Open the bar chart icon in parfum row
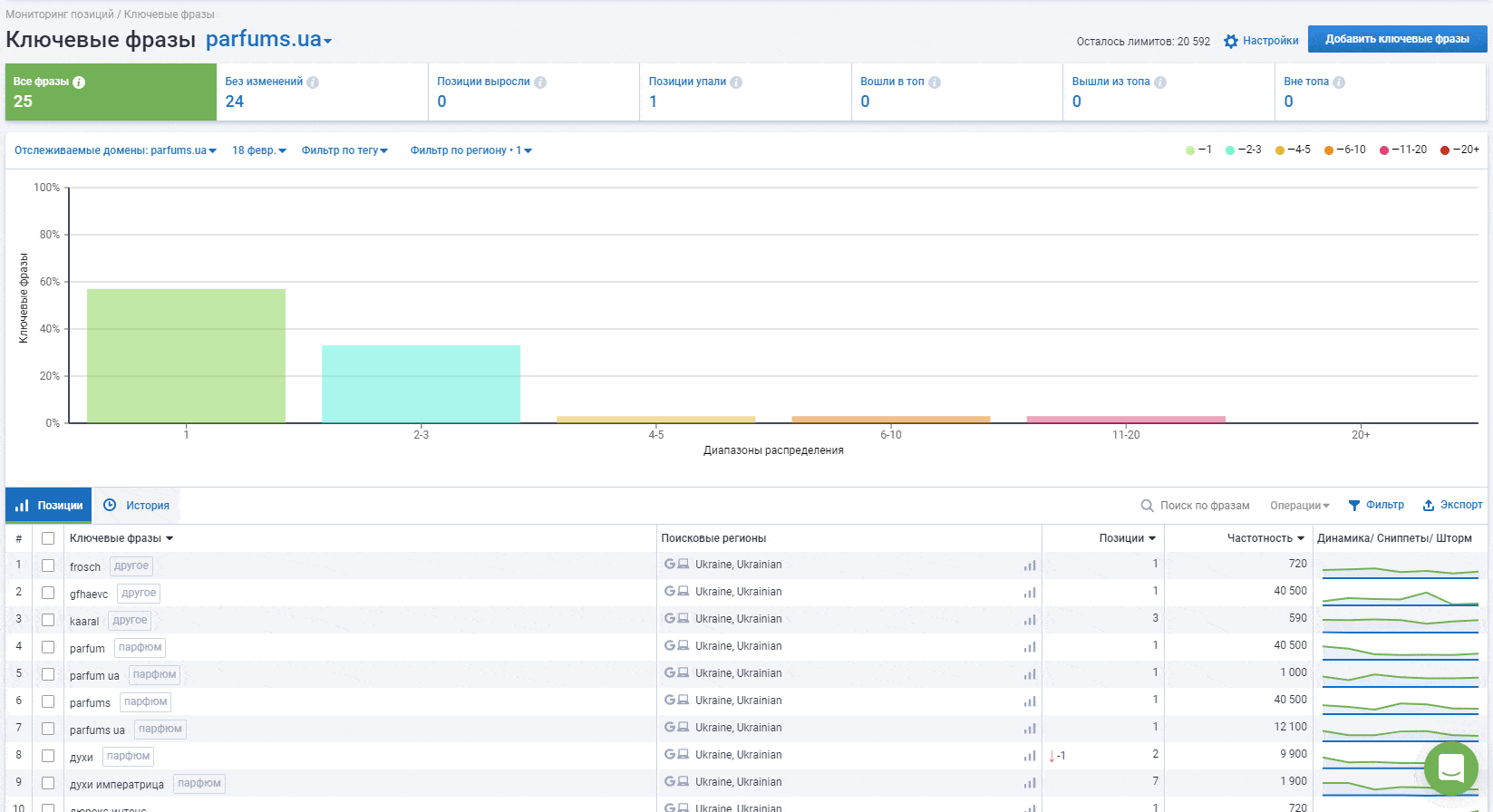Screen dimensions: 1493x812 [1030, 647]
